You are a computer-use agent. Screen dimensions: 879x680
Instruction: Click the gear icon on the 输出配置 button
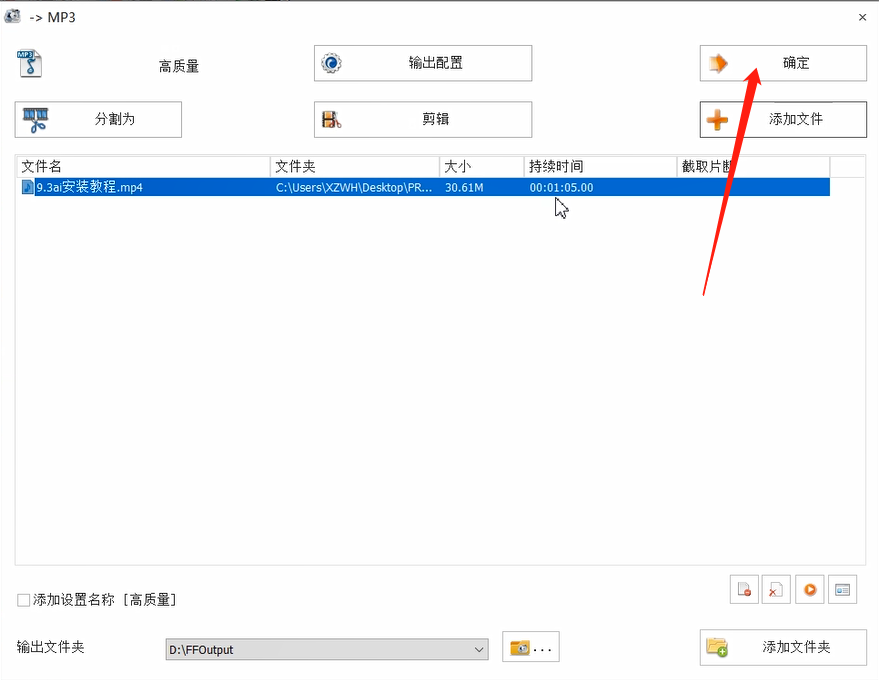(330, 62)
